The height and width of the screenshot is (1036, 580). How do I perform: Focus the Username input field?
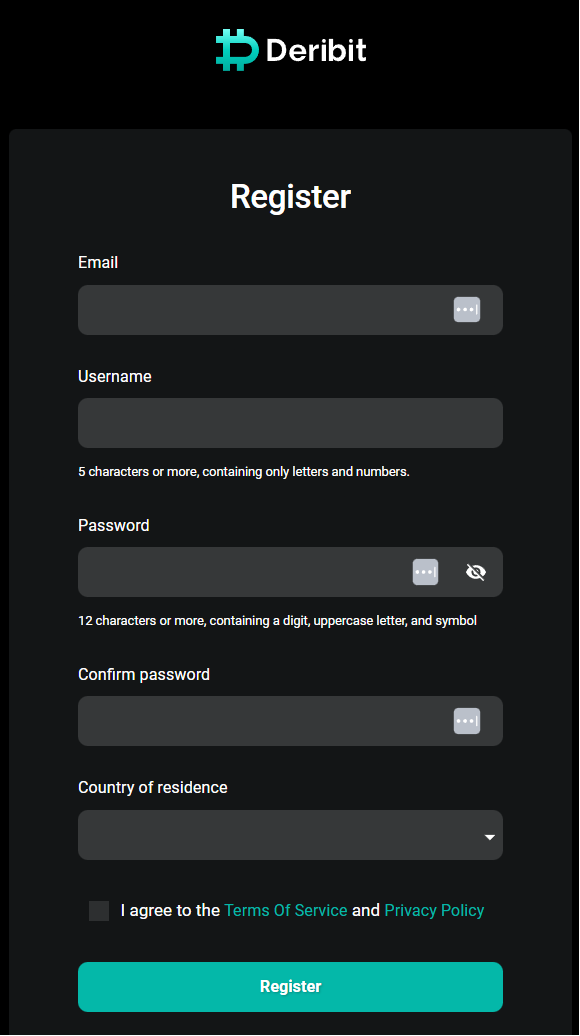[291, 423]
